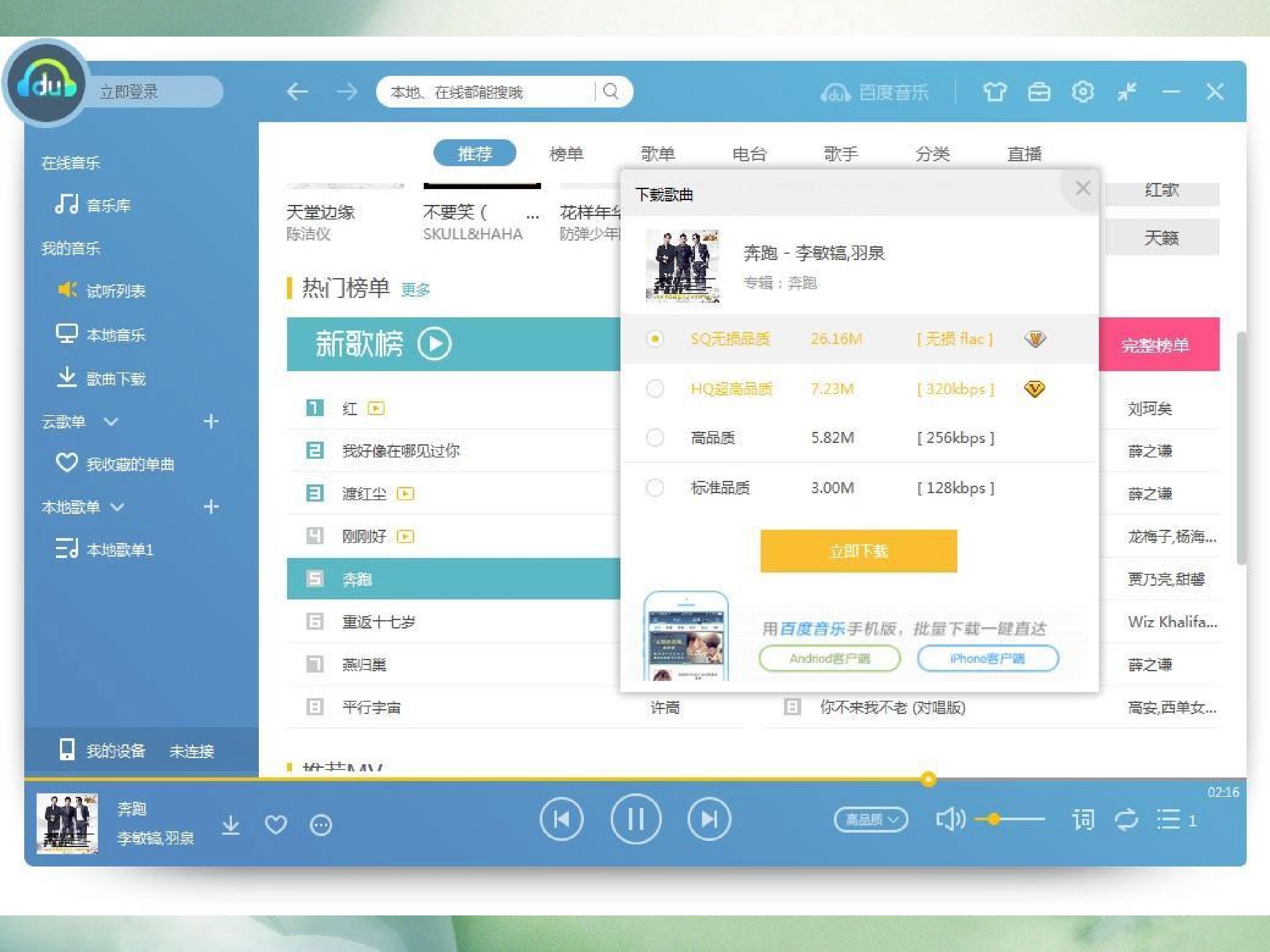Go back with the left arrow

[297, 91]
